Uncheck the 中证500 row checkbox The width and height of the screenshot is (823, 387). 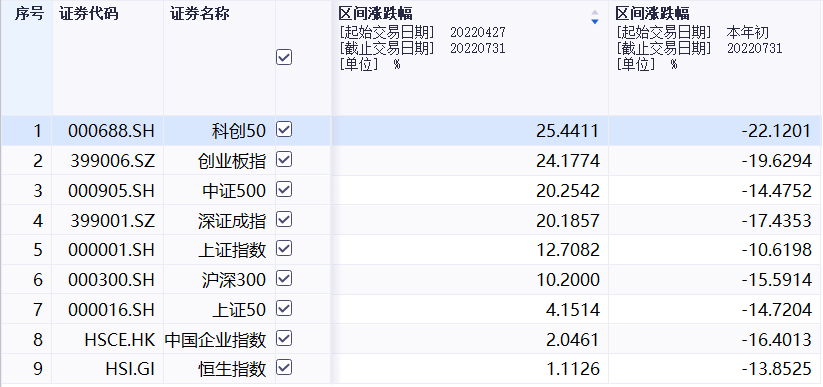pyautogui.click(x=284, y=189)
